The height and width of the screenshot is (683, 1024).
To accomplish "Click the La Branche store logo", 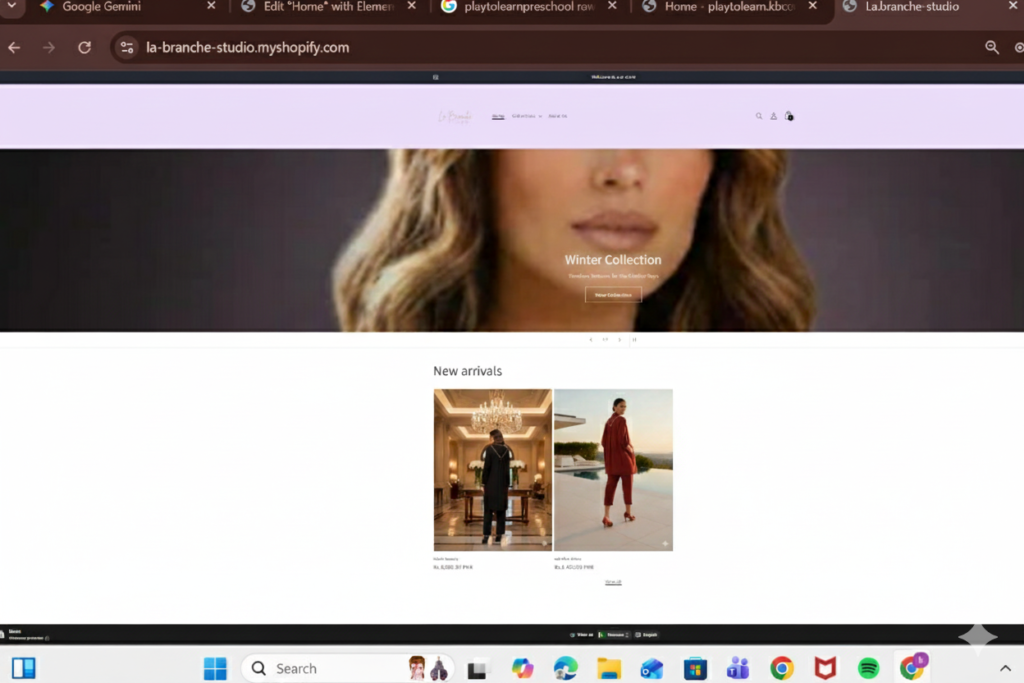I will (455, 116).
